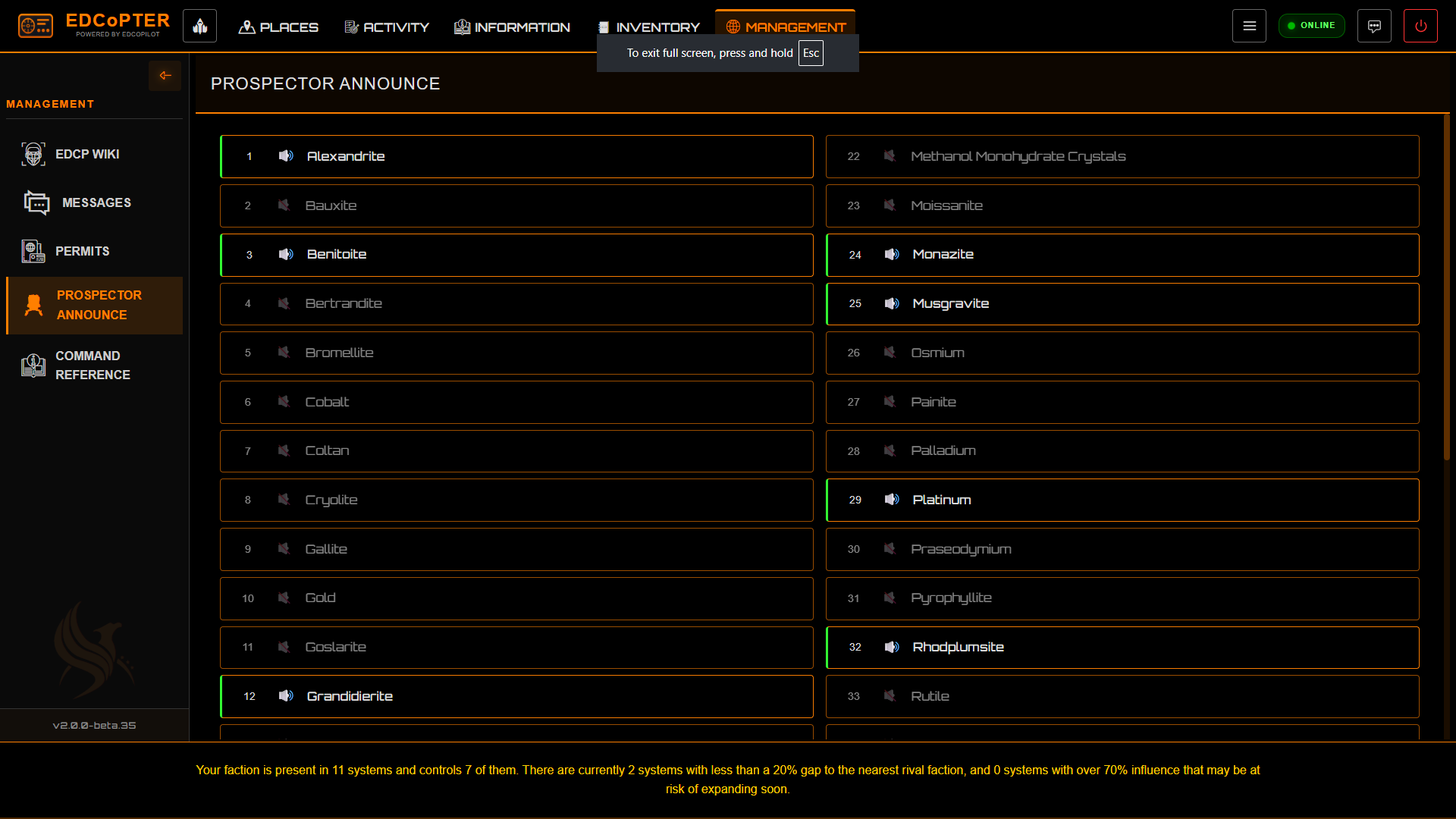This screenshot has height=819, width=1456.
Task: Open the hamburger menu
Action: [x=1249, y=25]
